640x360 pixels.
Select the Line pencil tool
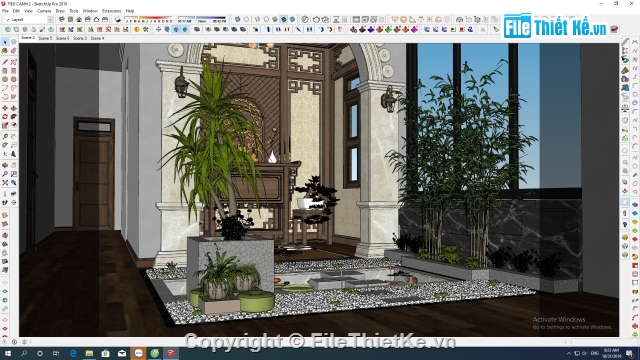tap(5, 62)
